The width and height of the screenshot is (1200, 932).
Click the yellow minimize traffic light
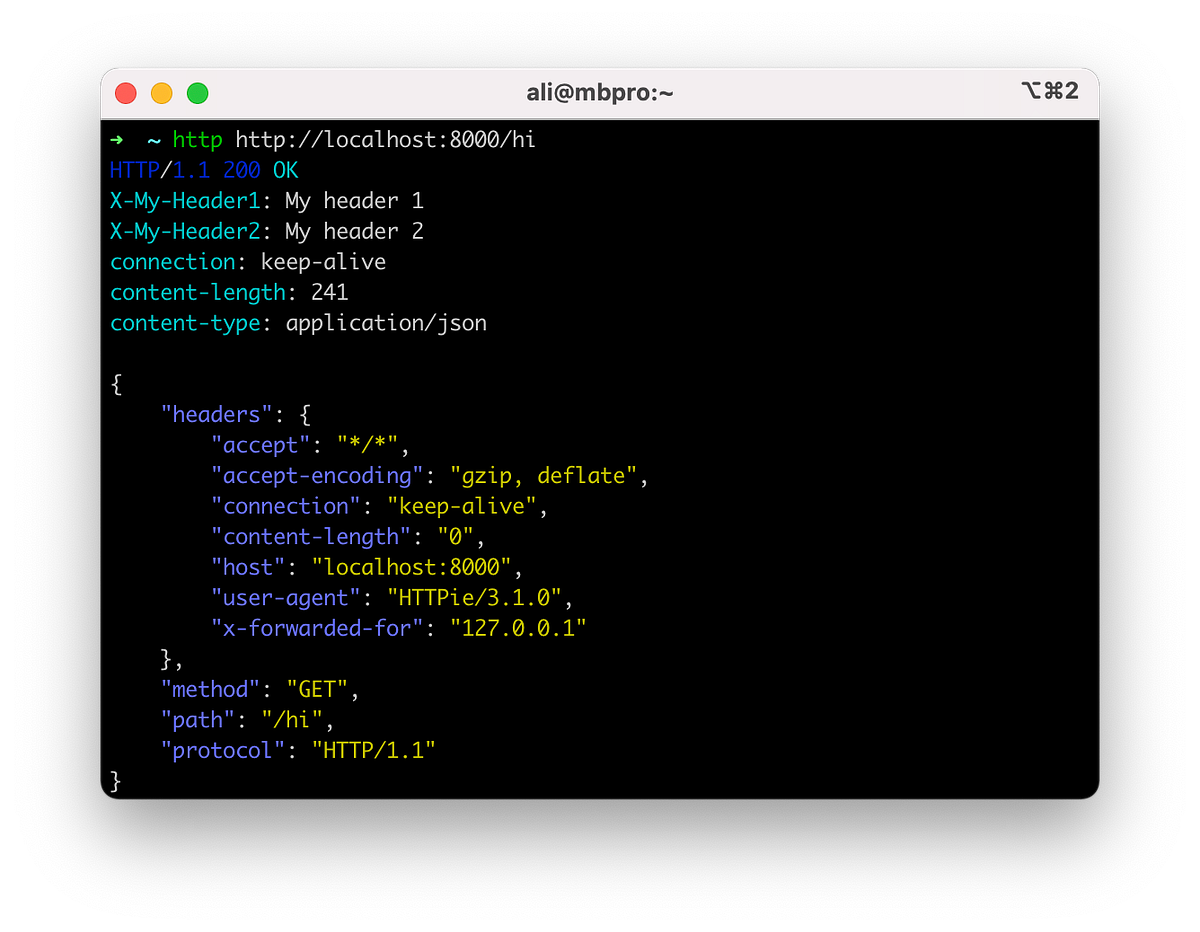click(161, 93)
